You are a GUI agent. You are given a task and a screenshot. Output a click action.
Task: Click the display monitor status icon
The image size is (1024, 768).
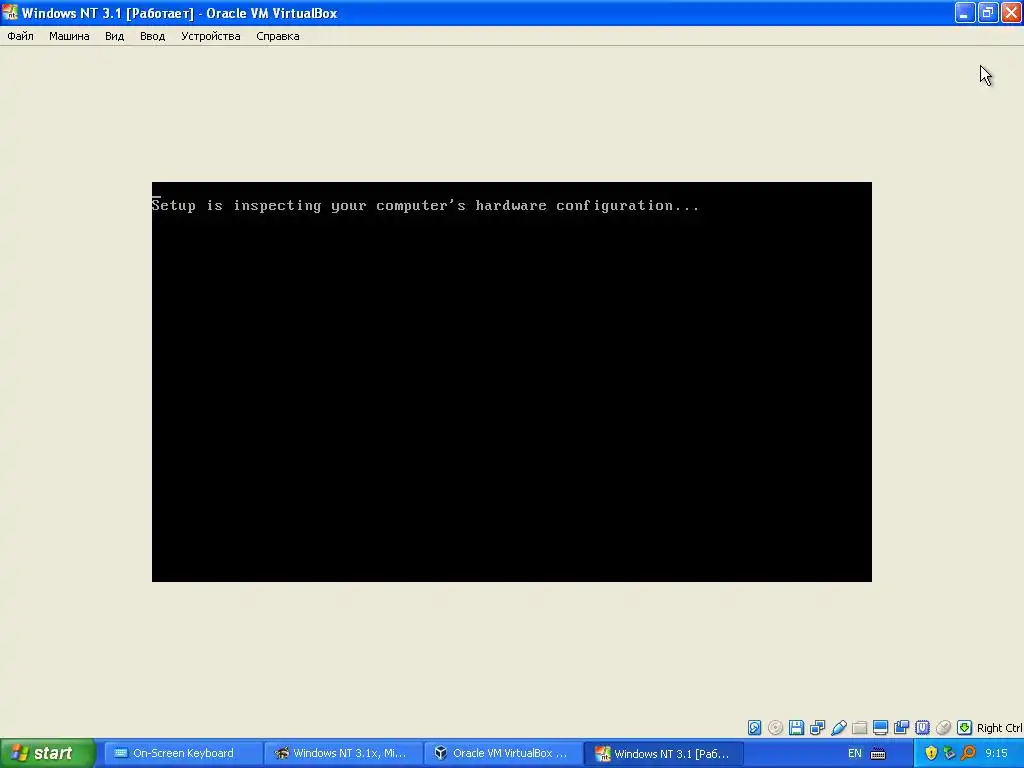tap(880, 728)
